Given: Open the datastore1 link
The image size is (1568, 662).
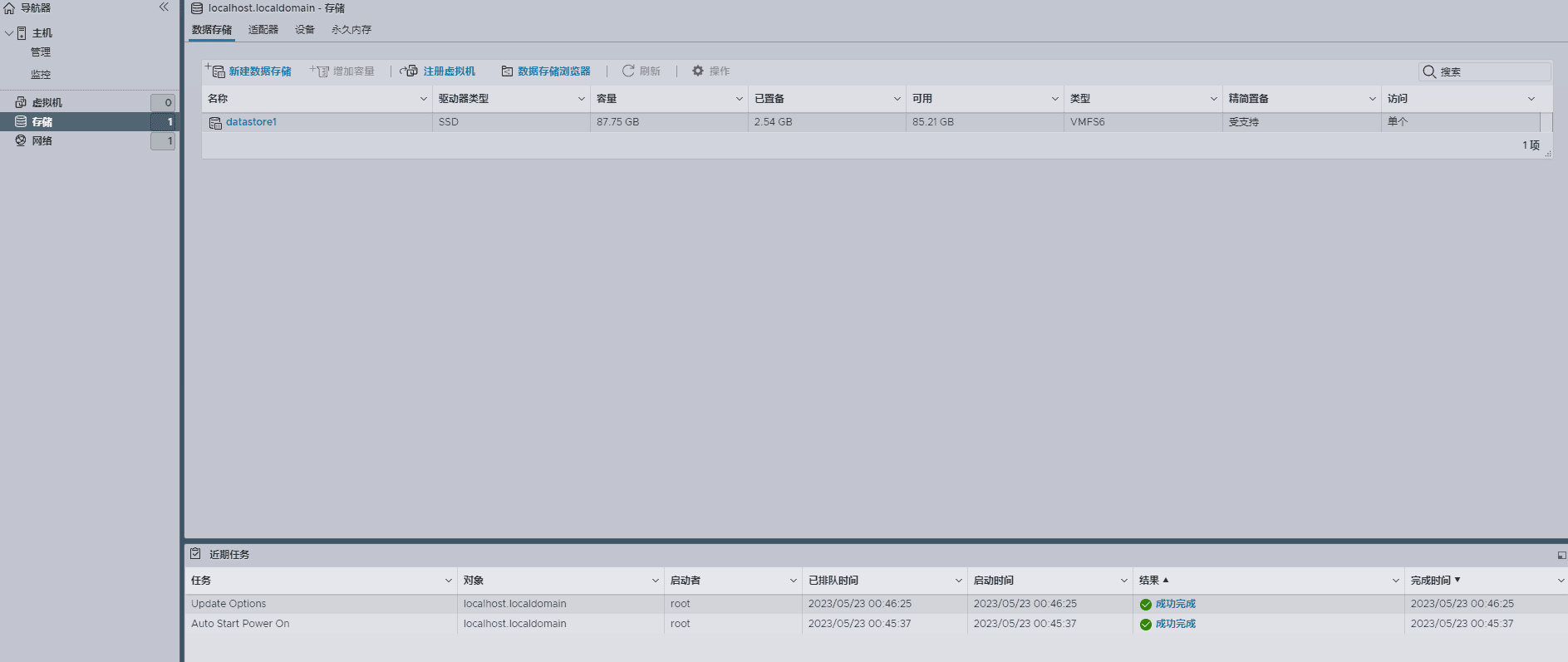Looking at the screenshot, I should pos(251,122).
